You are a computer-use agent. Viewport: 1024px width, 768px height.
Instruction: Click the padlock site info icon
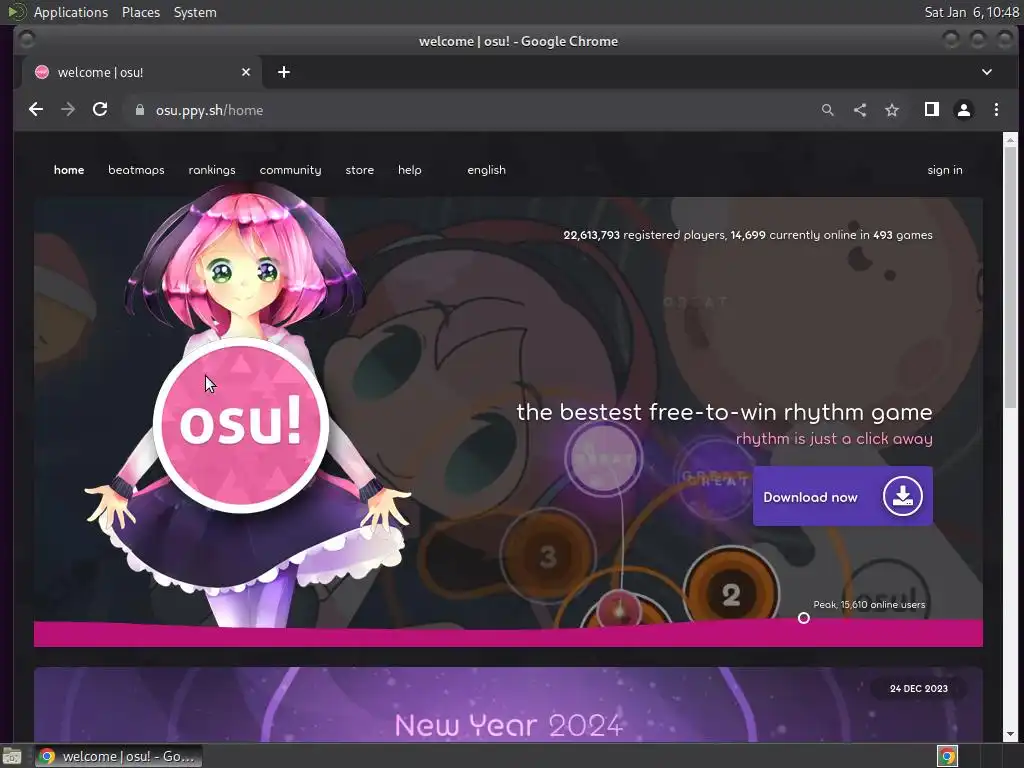[x=140, y=110]
